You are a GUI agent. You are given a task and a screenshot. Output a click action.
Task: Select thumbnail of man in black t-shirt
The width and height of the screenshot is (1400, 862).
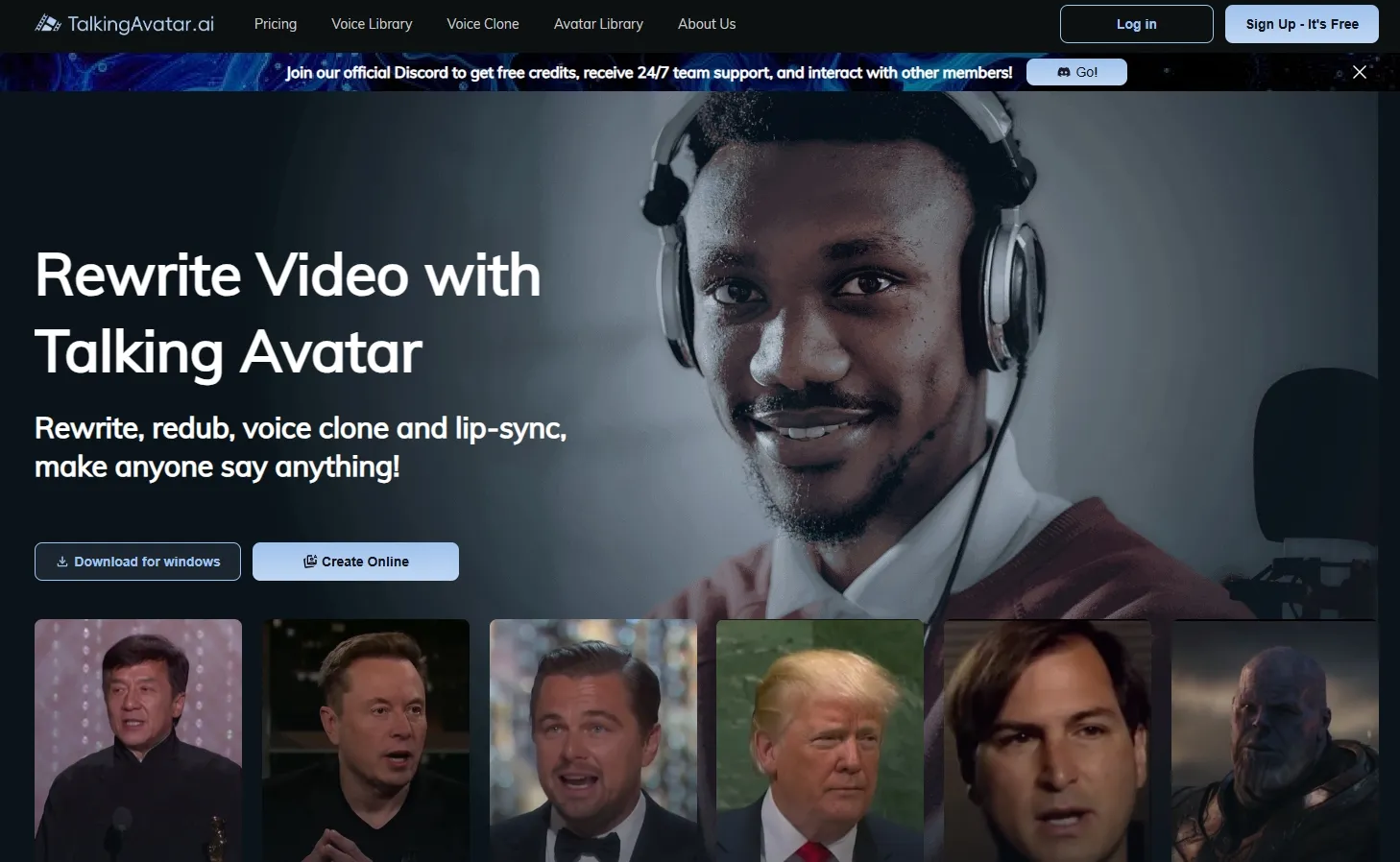coord(366,739)
